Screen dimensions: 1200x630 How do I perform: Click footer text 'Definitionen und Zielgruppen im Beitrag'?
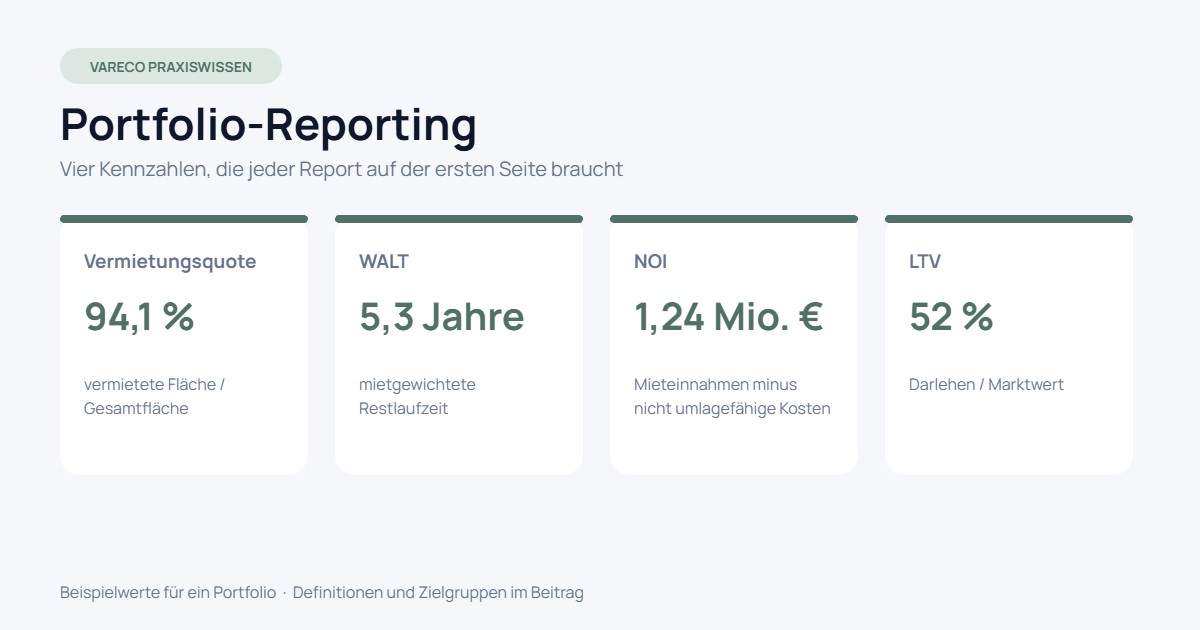pyautogui.click(x=438, y=592)
